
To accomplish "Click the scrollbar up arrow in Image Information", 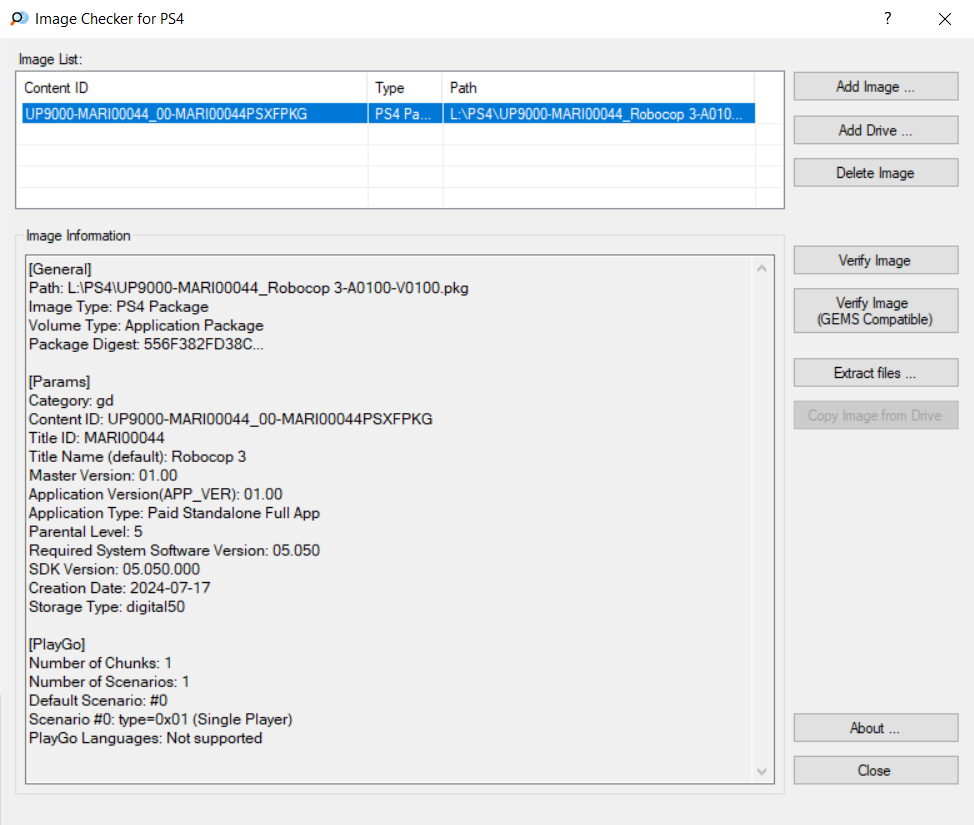I will tap(764, 268).
